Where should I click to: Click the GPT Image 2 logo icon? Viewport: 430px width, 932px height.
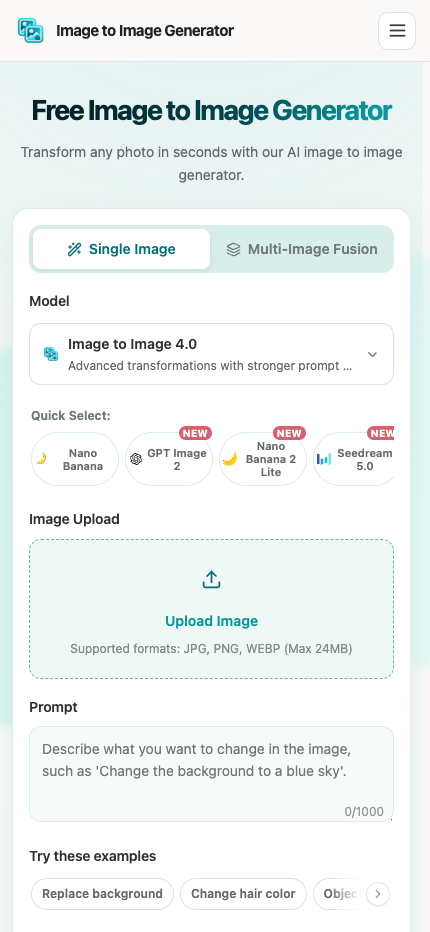136,459
